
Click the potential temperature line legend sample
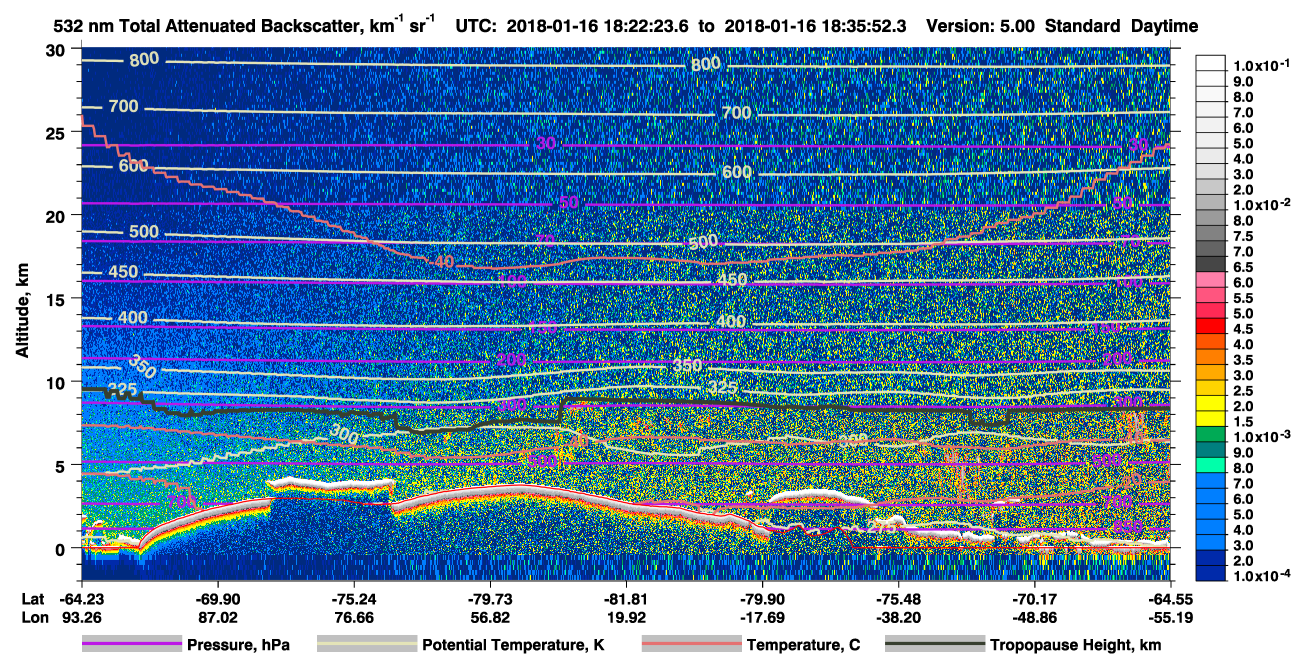tap(366, 644)
